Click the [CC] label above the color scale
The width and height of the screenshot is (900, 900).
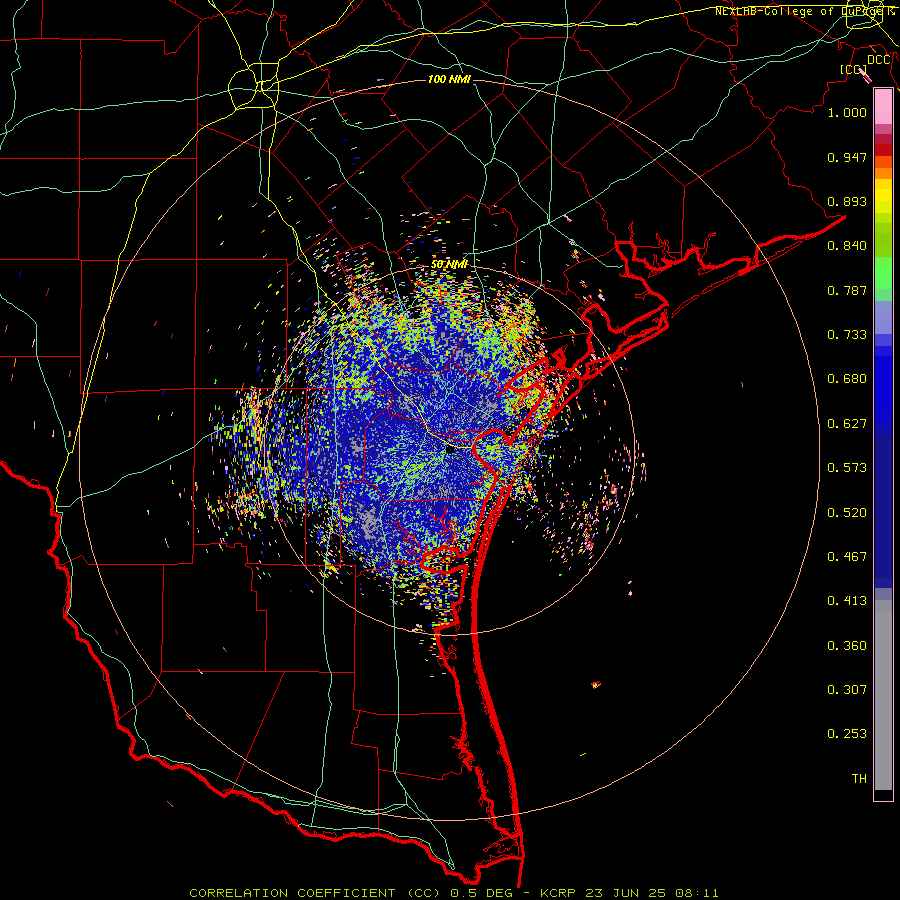[854, 69]
